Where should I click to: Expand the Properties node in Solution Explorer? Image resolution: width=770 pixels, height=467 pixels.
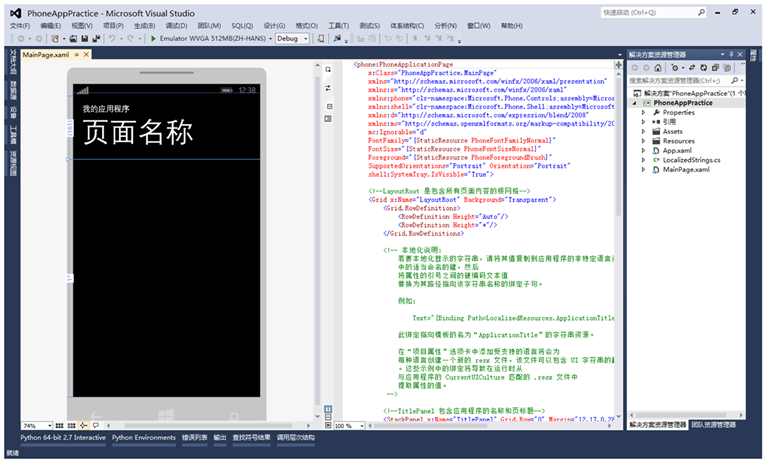point(643,112)
